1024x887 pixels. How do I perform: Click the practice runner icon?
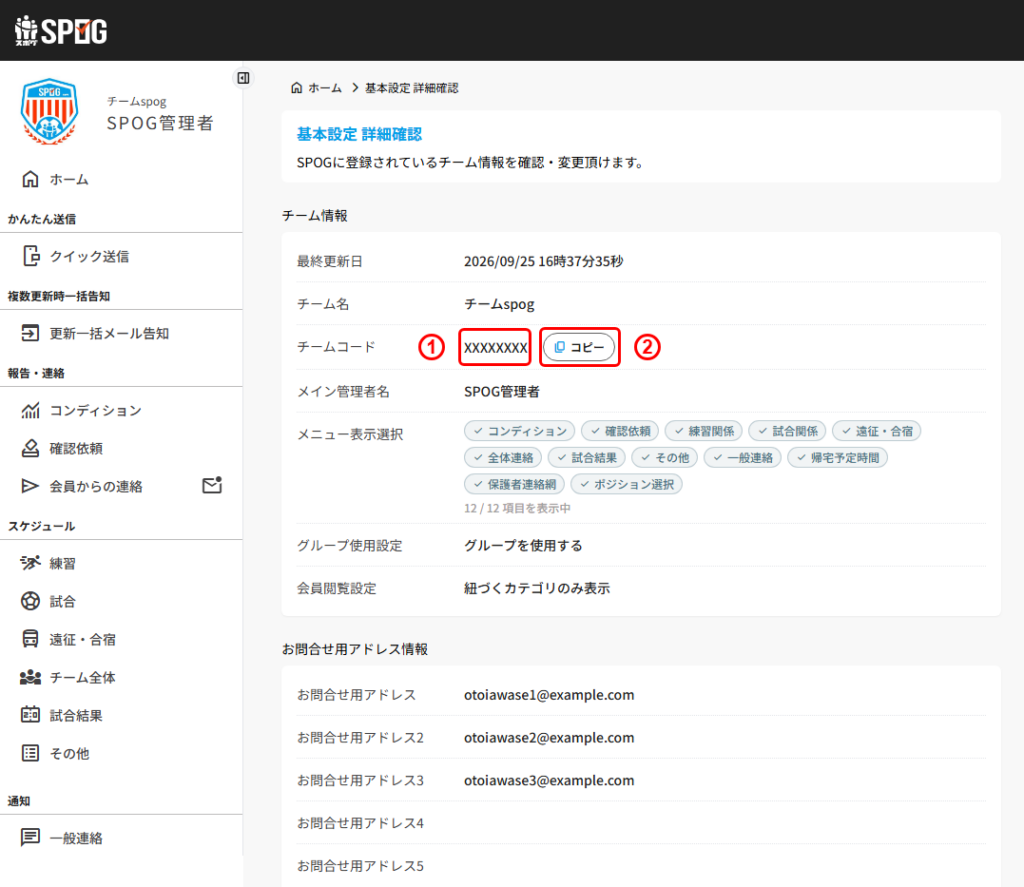click(30, 563)
